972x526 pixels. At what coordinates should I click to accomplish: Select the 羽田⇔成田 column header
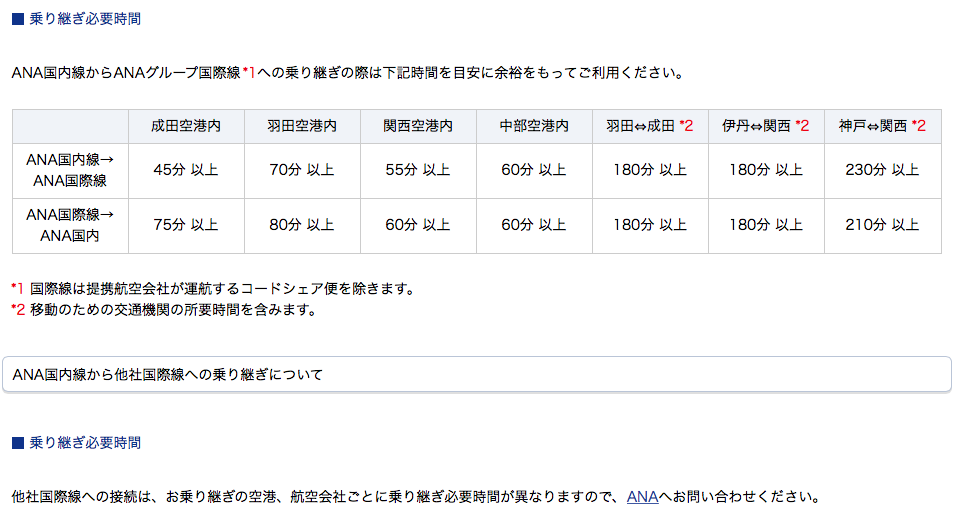650,126
